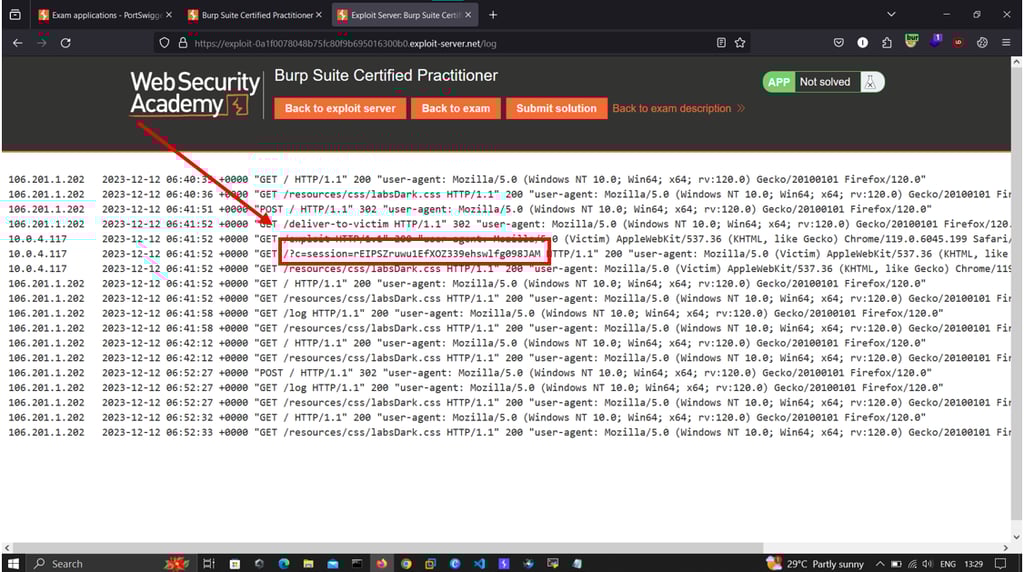
Task: Click ENG language indicator in tray
Action: 948,564
